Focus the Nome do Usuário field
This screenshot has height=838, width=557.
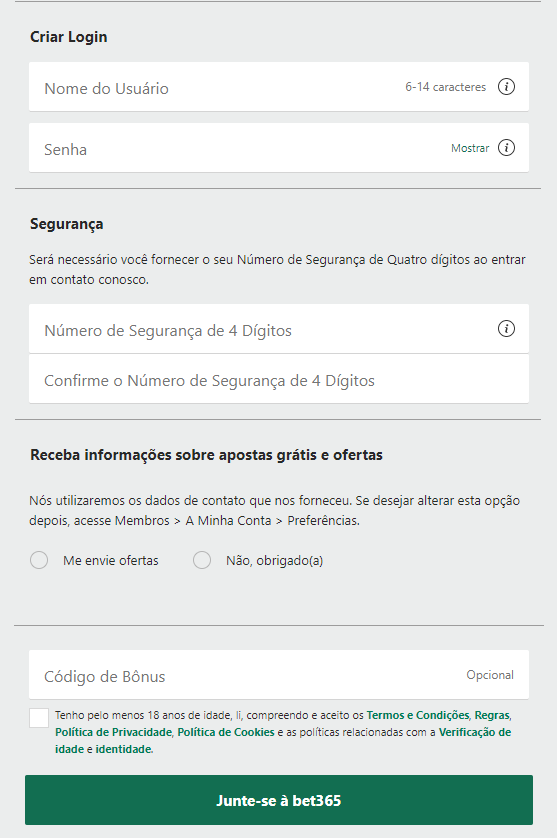tap(278, 87)
